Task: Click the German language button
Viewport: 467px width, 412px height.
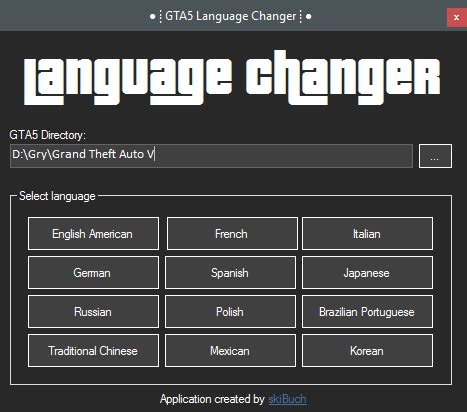Action: [x=93, y=272]
